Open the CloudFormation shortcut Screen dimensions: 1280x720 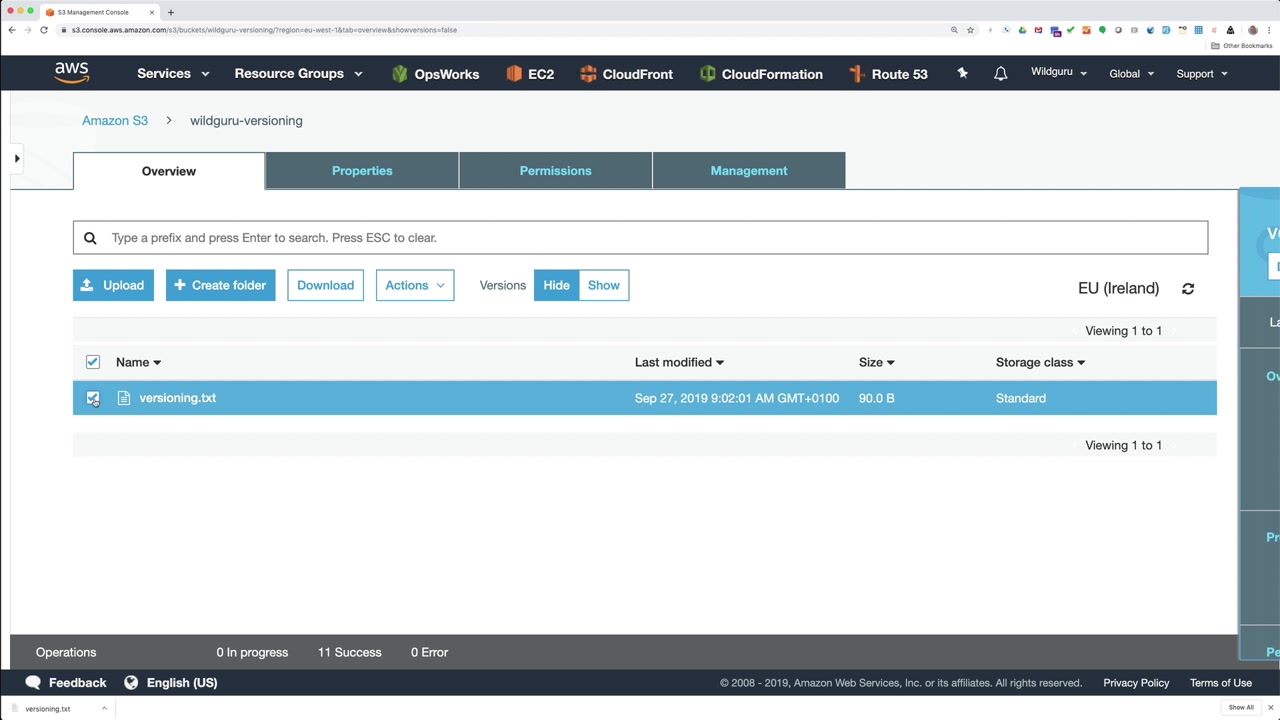[761, 74]
